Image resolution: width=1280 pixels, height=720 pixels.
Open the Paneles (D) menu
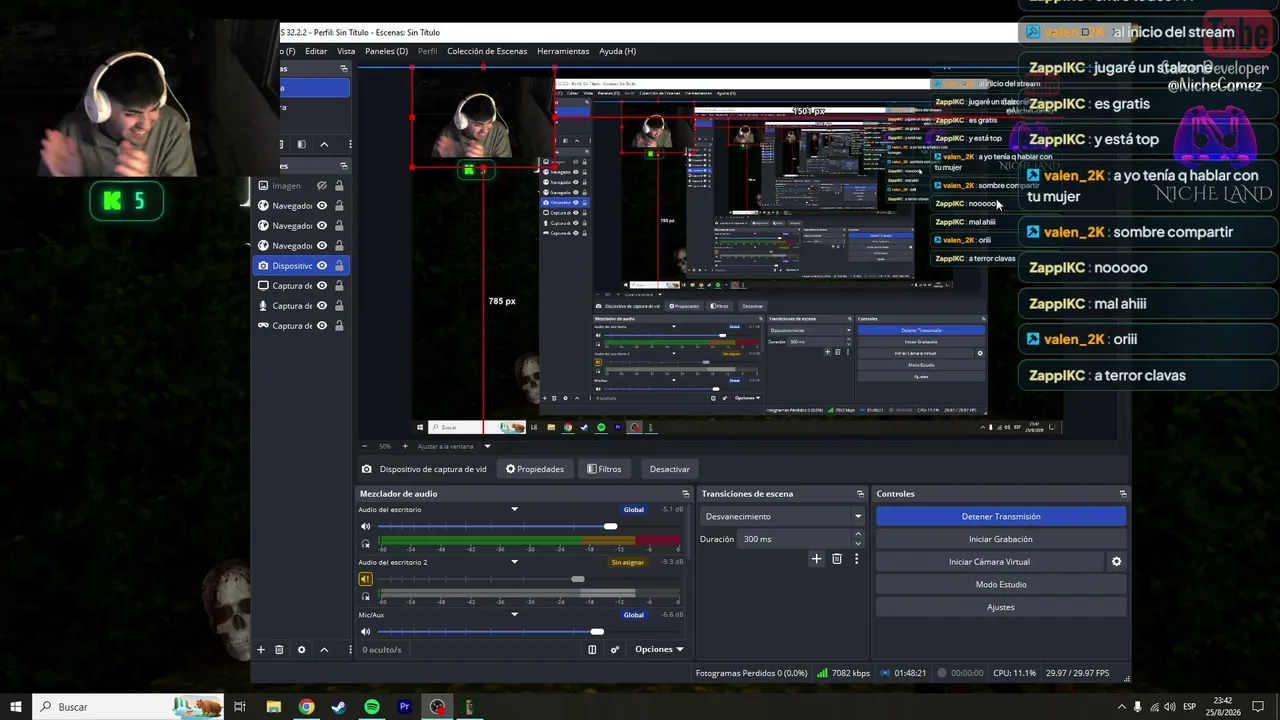[x=386, y=51]
